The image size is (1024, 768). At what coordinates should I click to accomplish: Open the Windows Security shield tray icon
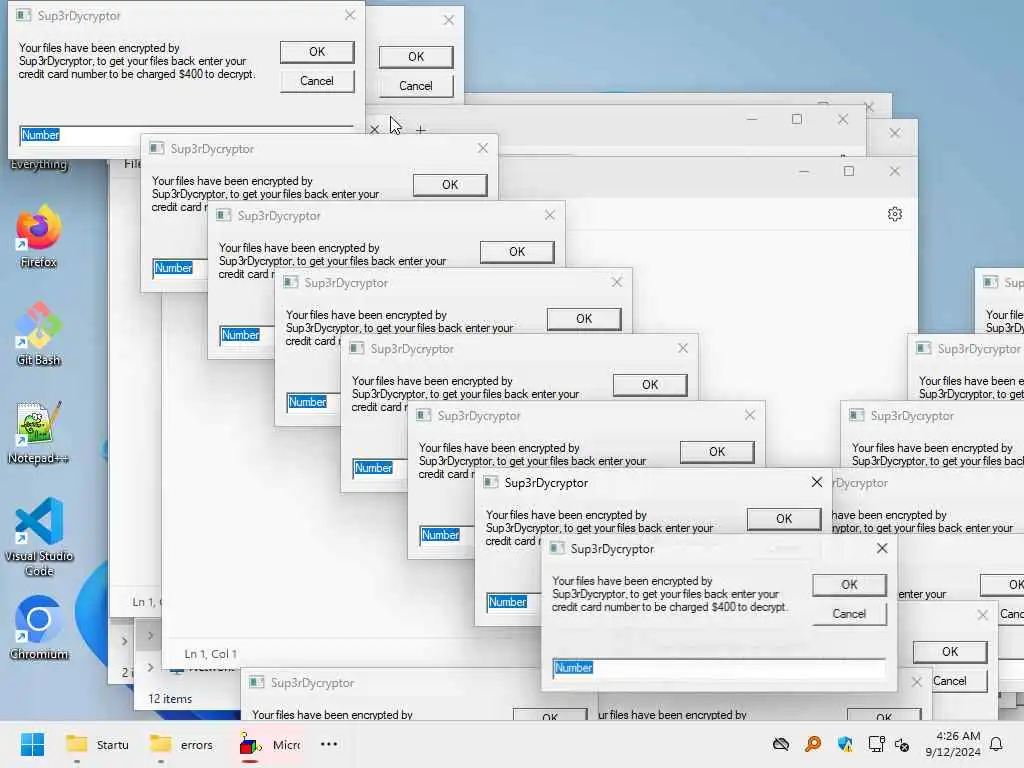point(845,744)
